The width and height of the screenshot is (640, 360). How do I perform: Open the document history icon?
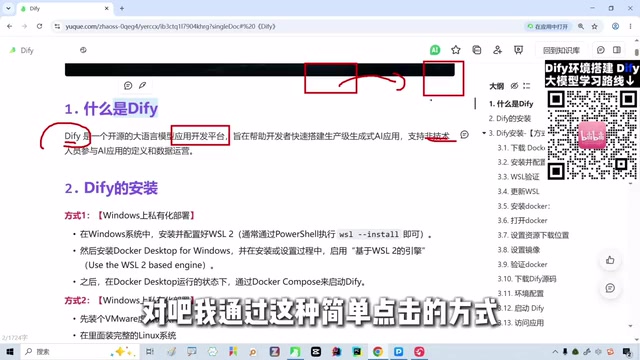pos(476,50)
